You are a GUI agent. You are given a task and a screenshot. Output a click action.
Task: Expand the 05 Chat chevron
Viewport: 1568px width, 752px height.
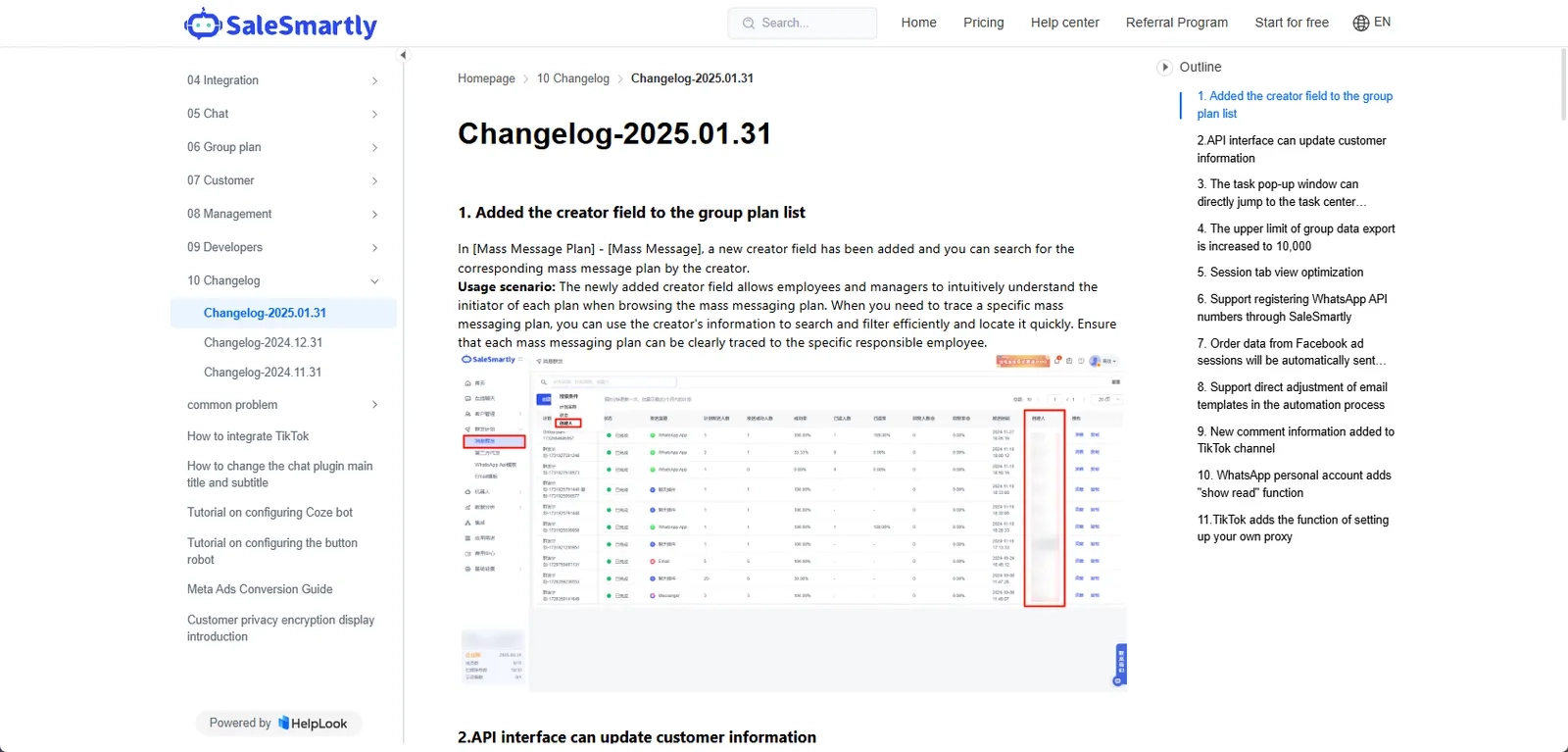coord(374,115)
